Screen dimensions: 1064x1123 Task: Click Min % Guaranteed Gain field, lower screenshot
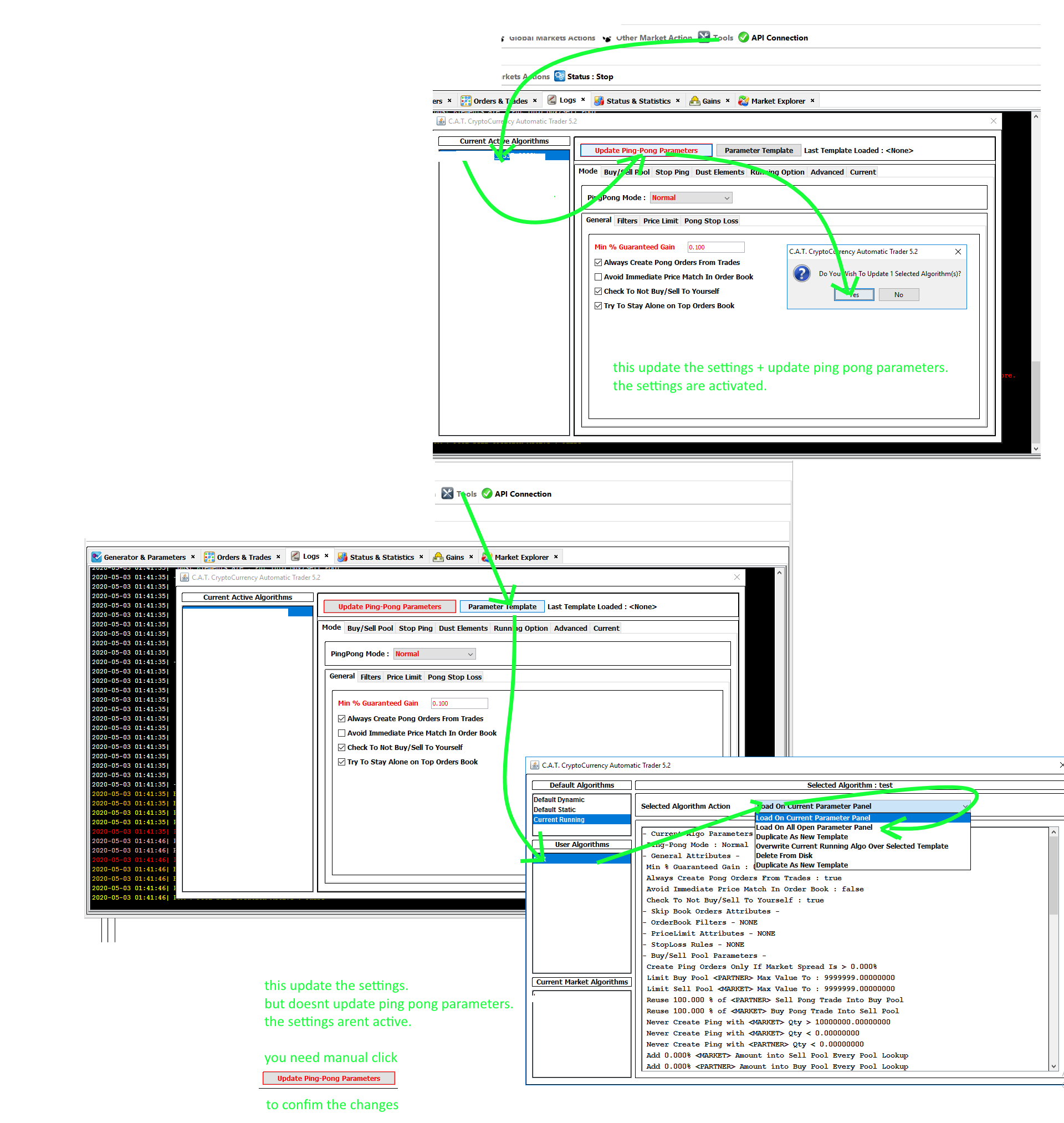click(459, 703)
